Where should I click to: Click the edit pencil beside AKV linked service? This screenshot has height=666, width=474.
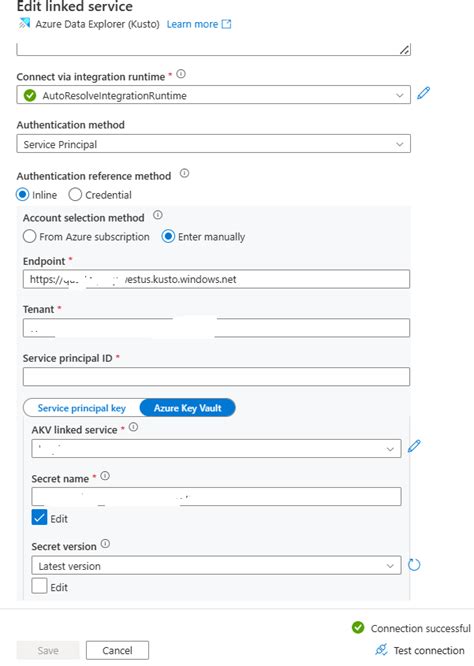click(414, 446)
